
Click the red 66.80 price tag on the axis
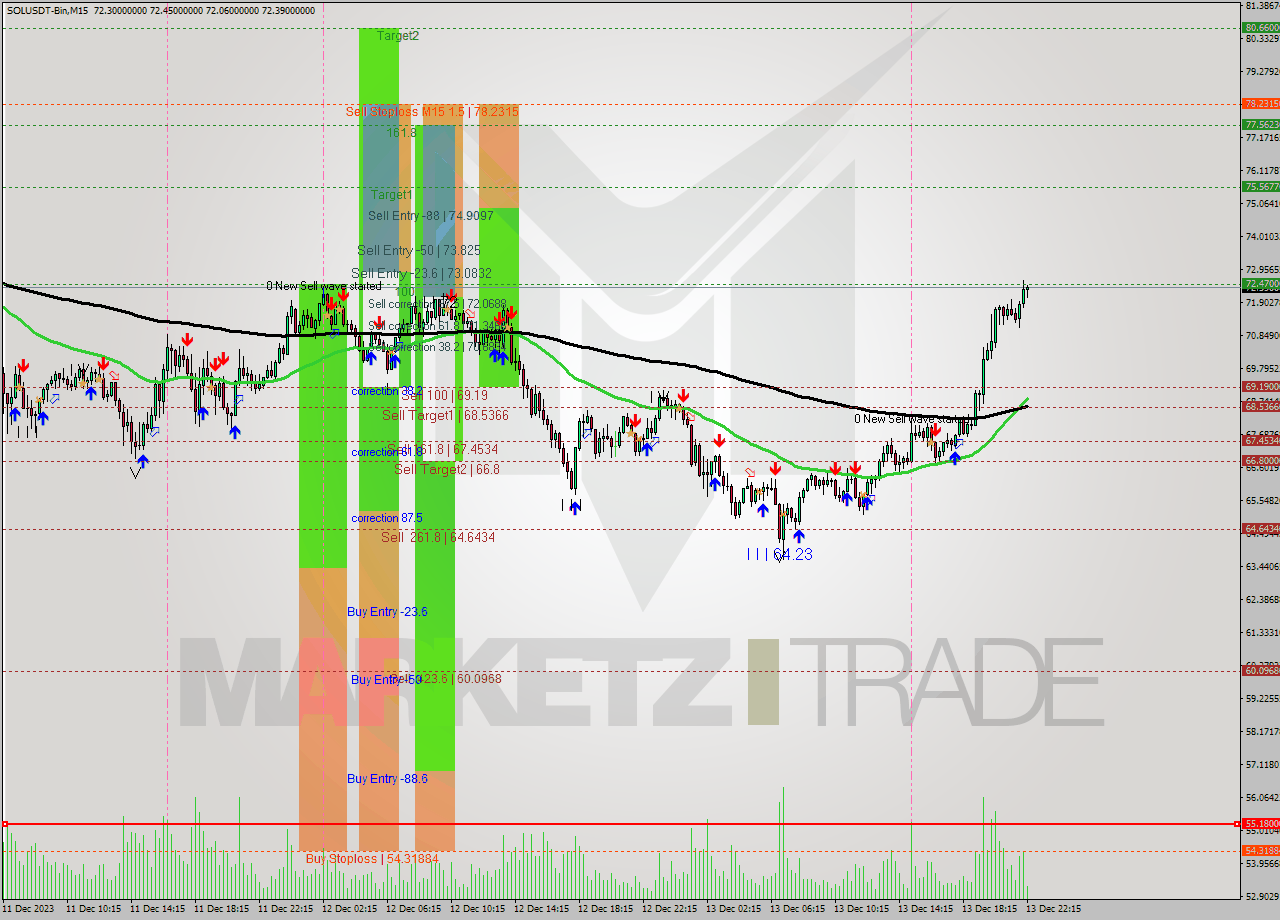(x=1261, y=461)
